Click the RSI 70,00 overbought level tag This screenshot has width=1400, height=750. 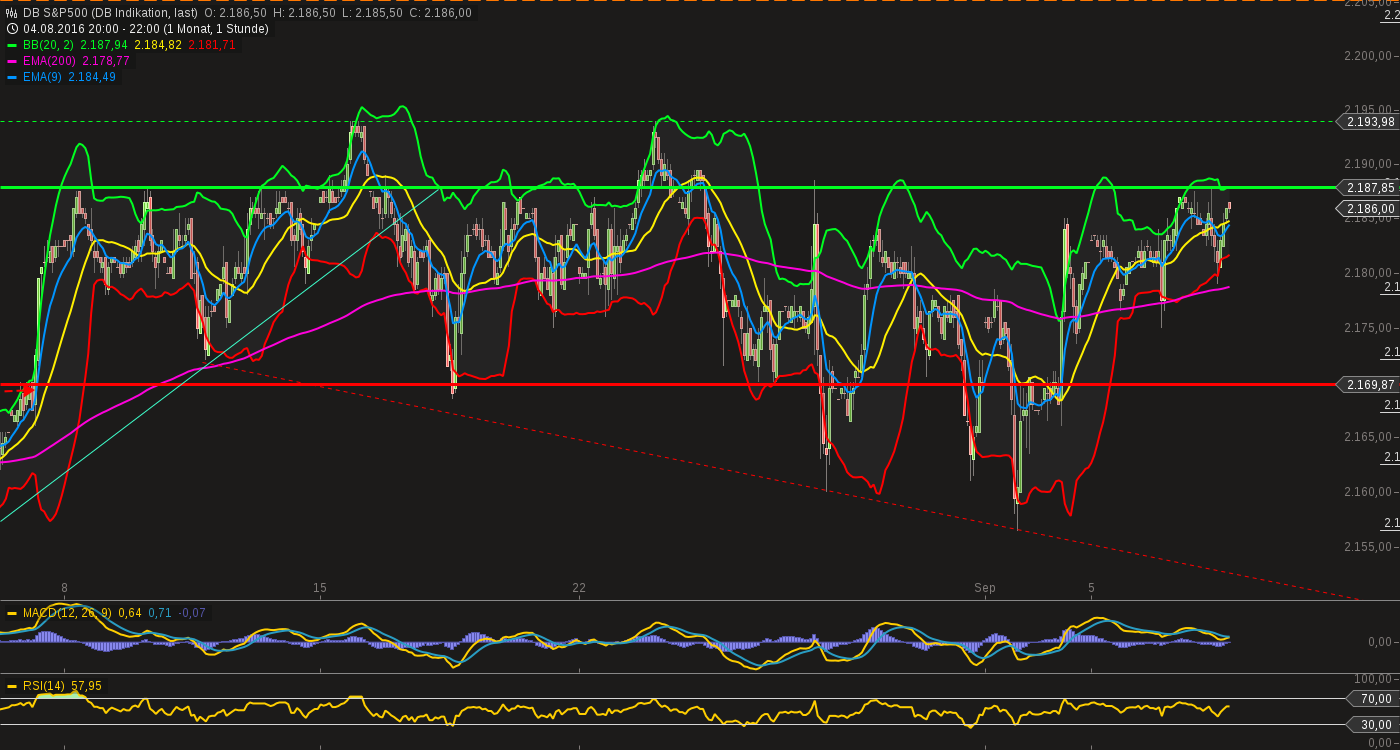coord(1374,698)
